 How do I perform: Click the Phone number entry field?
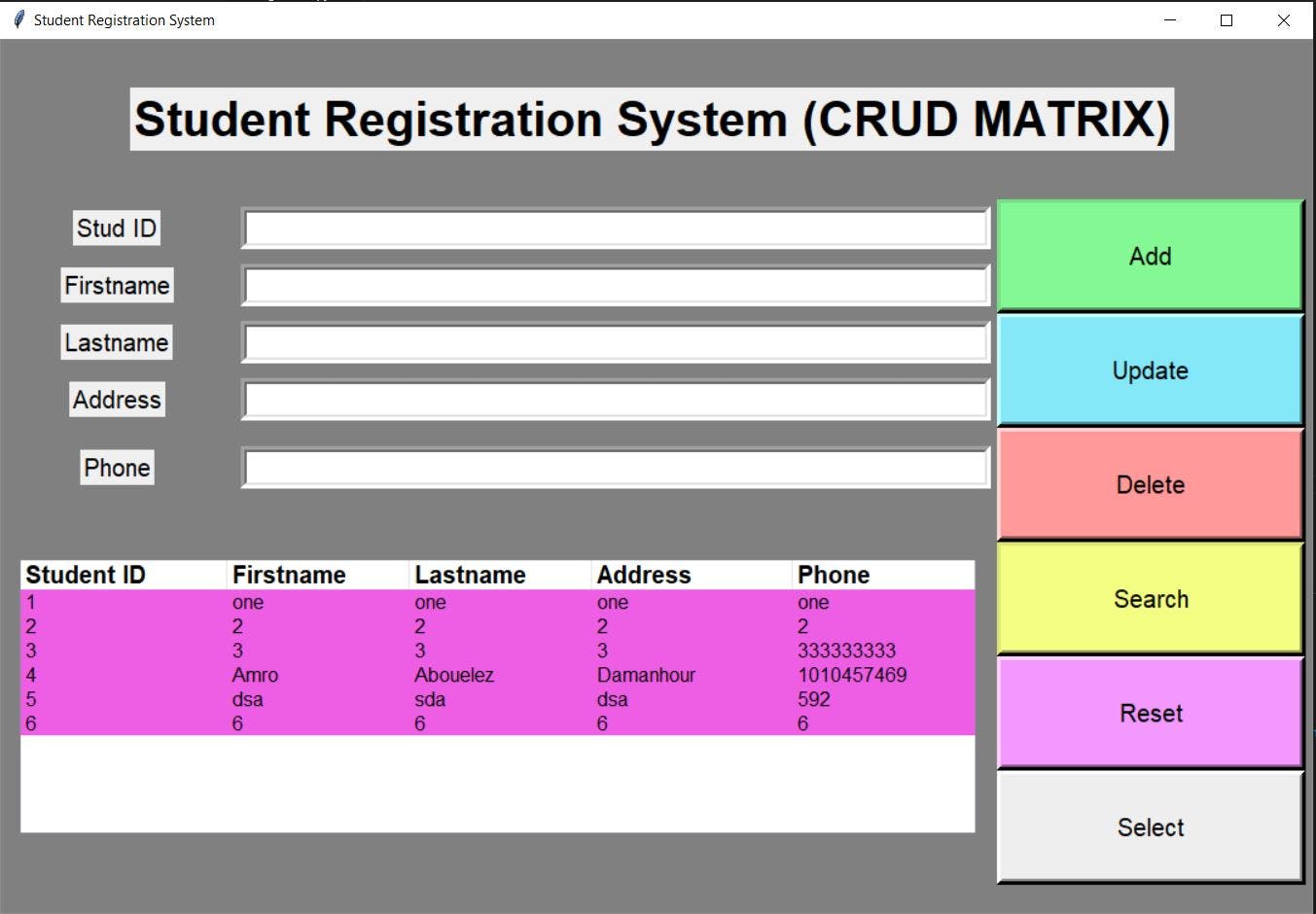tap(616, 468)
